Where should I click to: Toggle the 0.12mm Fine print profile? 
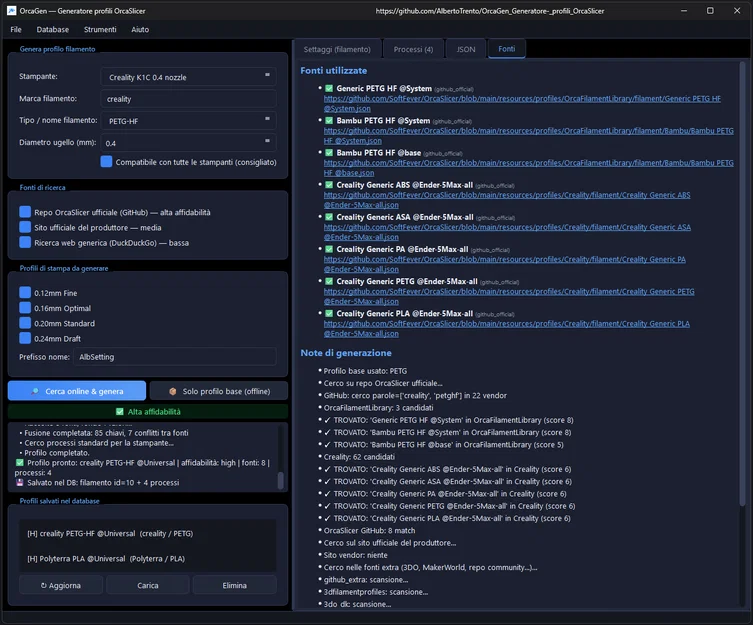click(x=25, y=293)
